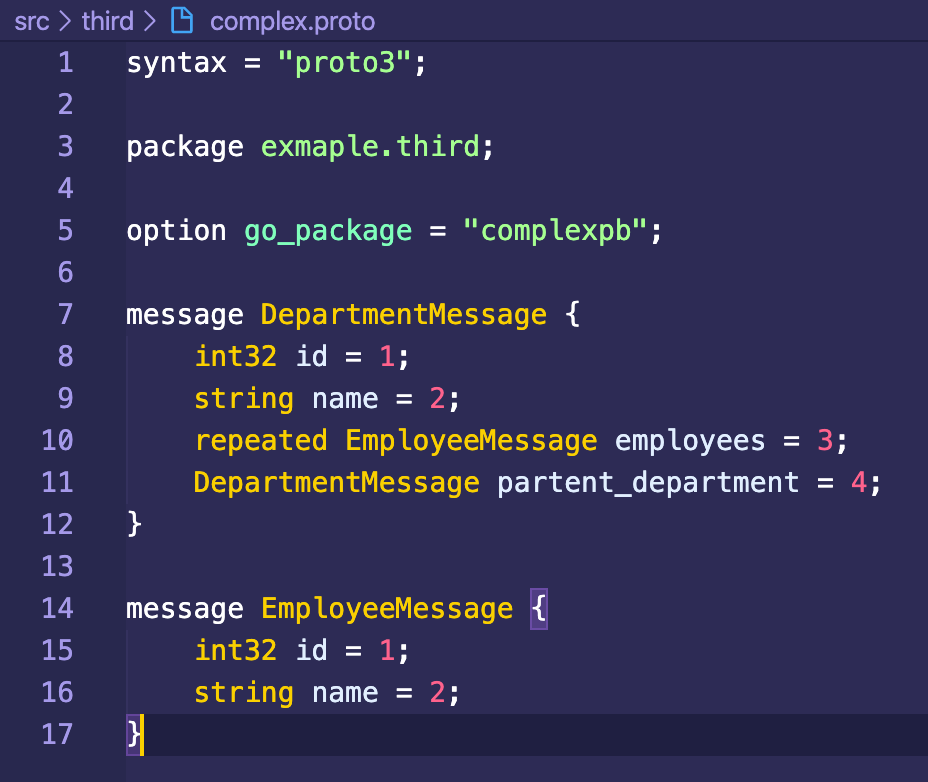928x782 pixels.
Task: Click the 'message' keyword on line 14
Action: point(185,609)
